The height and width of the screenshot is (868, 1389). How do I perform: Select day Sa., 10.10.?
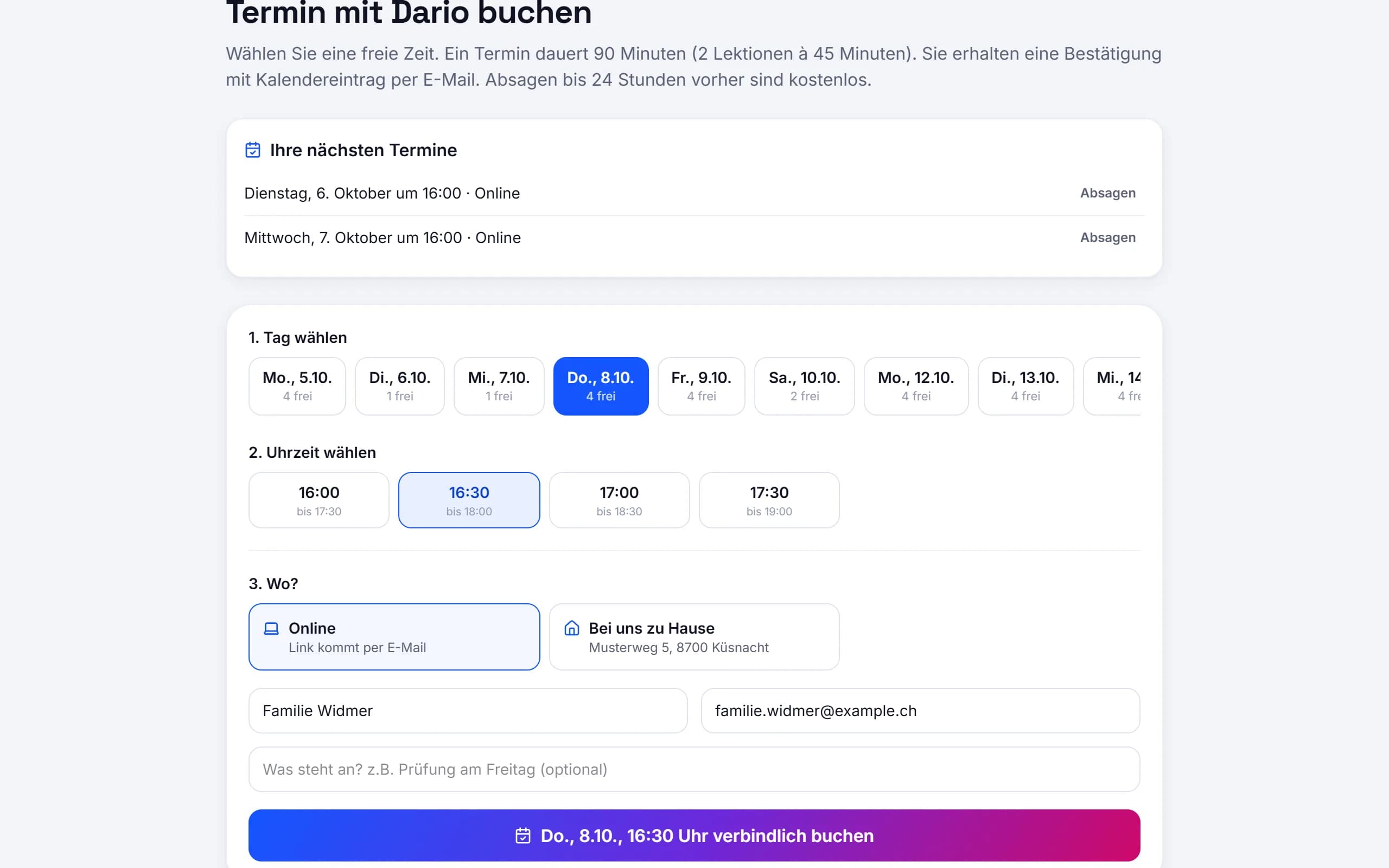pos(804,386)
